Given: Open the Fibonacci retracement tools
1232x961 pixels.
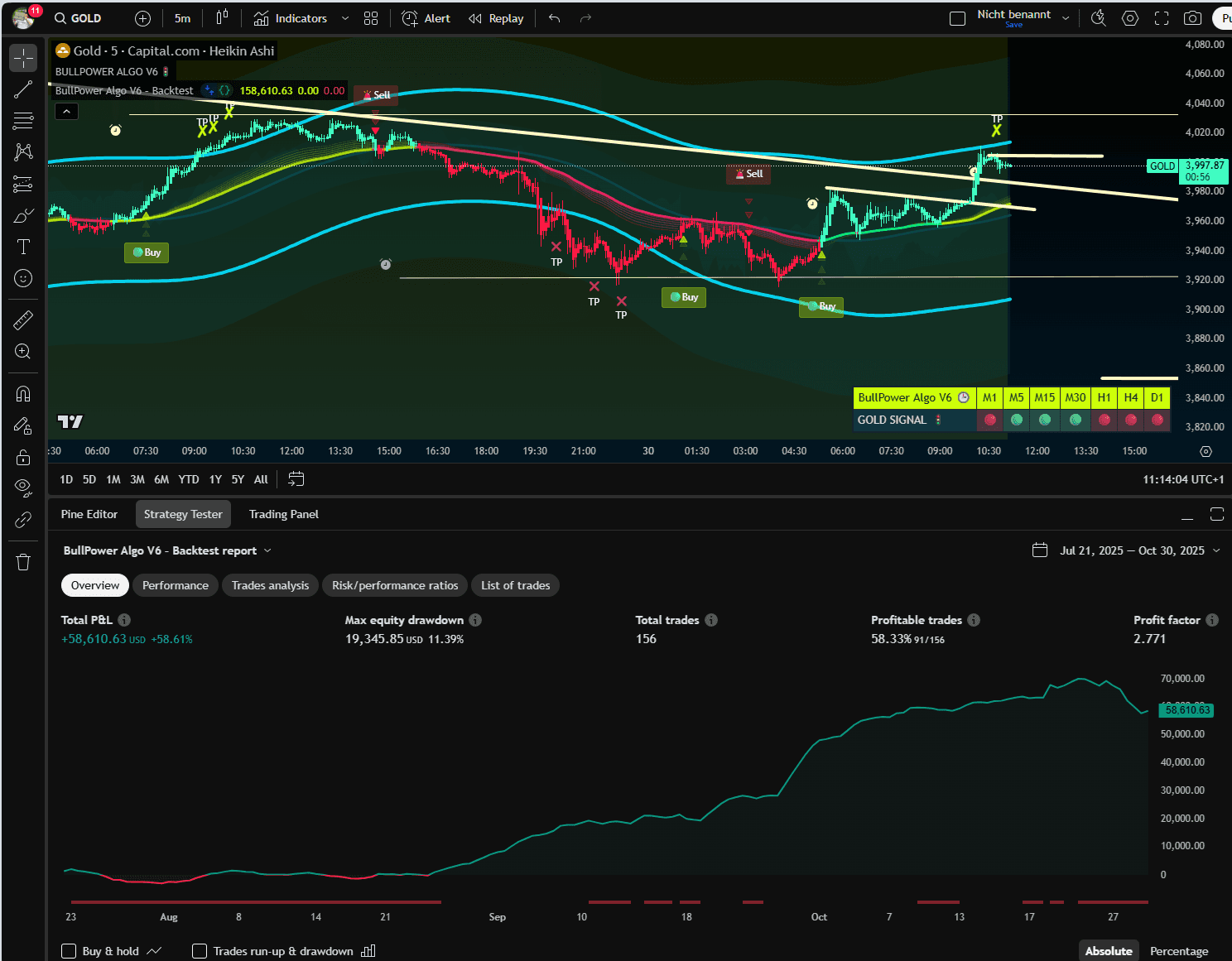Looking at the screenshot, I should click(23, 121).
